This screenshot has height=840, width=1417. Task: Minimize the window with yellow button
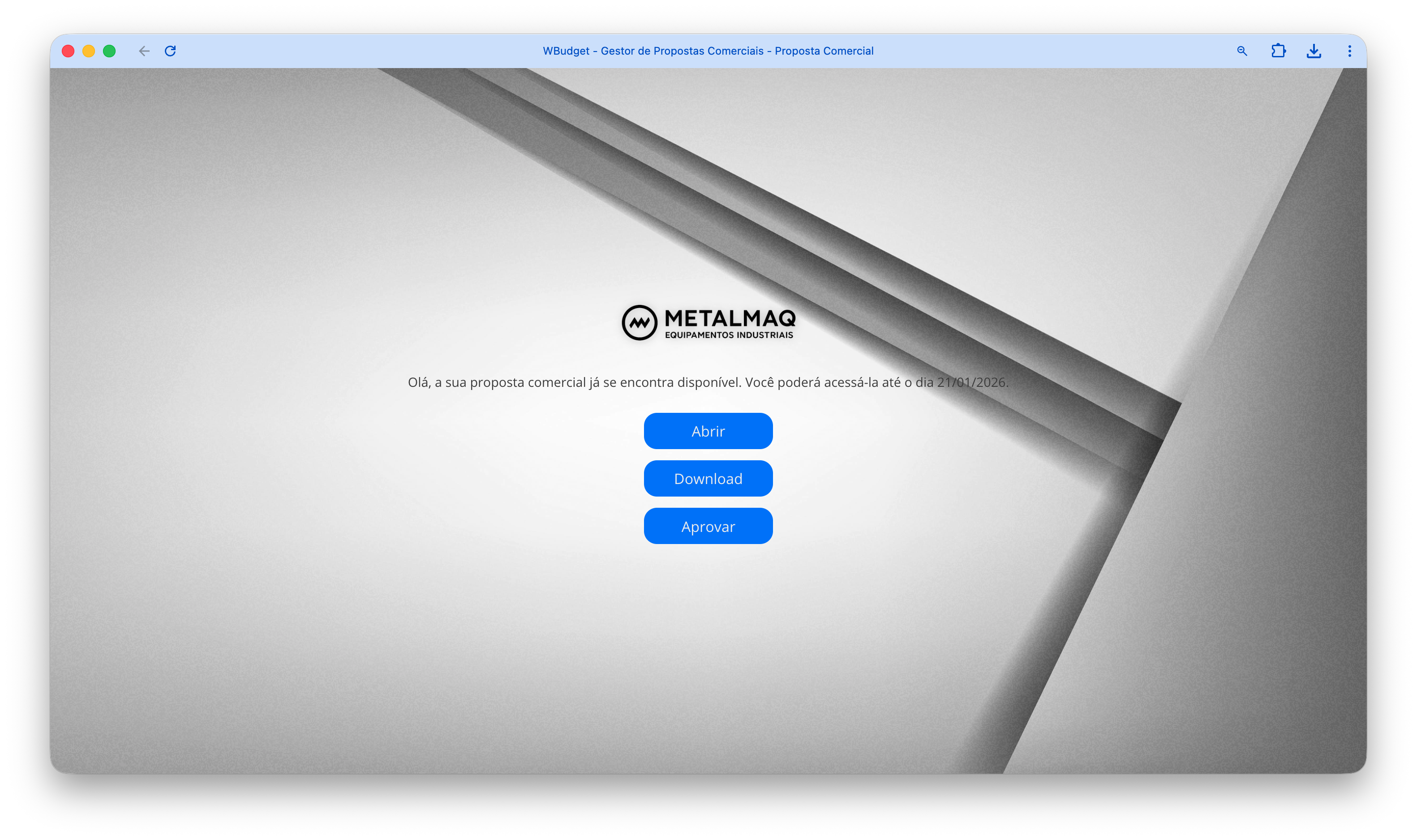click(88, 51)
